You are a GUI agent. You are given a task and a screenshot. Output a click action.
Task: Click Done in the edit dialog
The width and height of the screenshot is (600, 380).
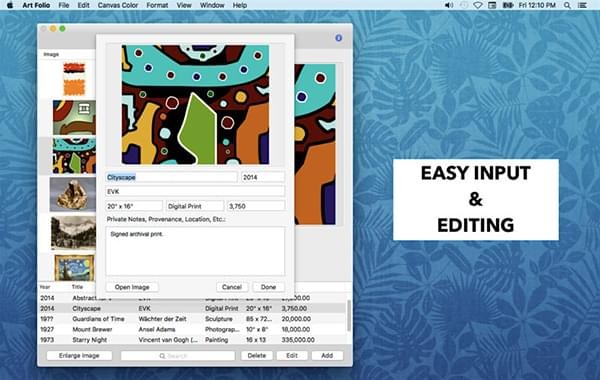pos(268,287)
